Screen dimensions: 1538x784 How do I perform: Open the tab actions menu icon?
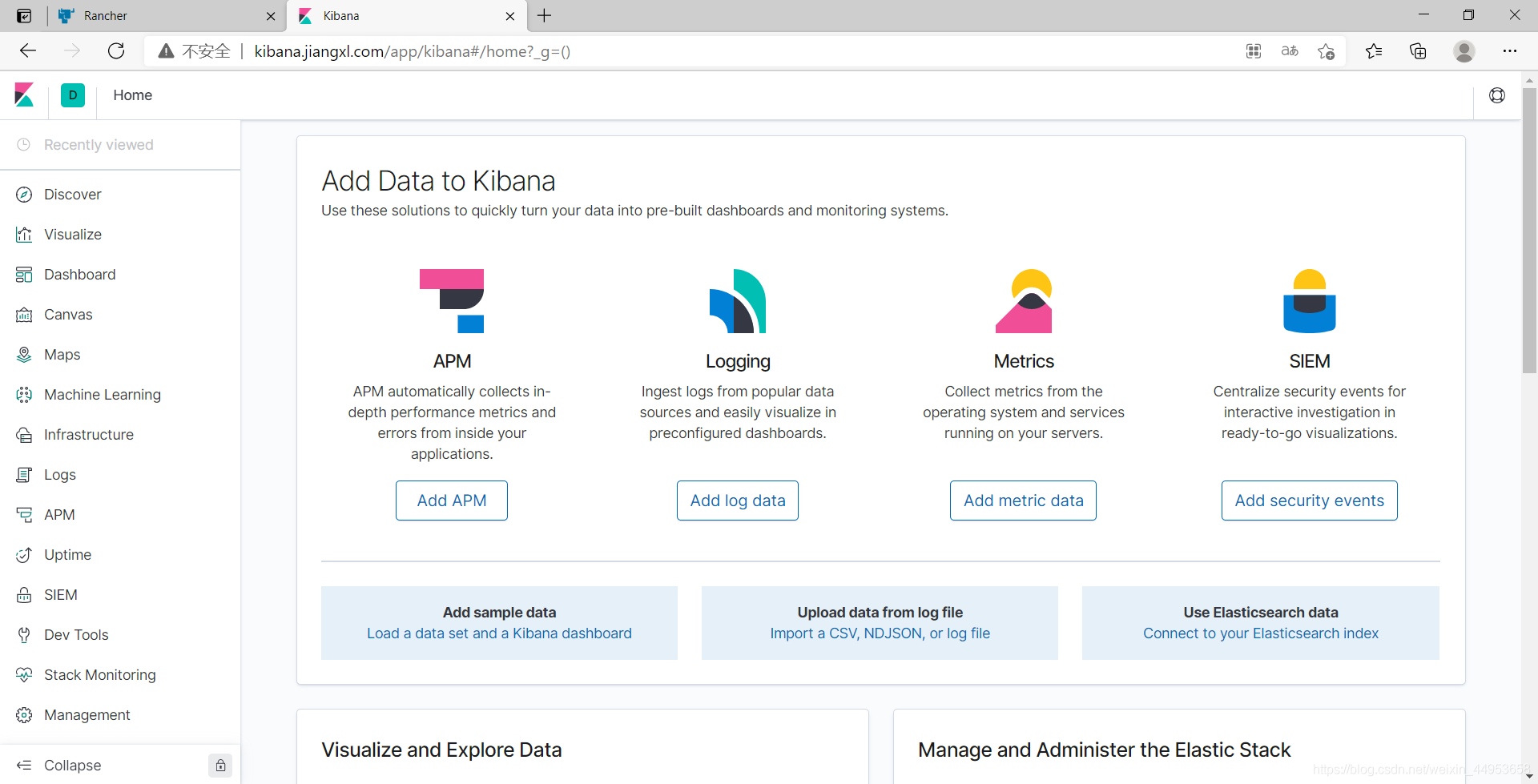[x=24, y=16]
